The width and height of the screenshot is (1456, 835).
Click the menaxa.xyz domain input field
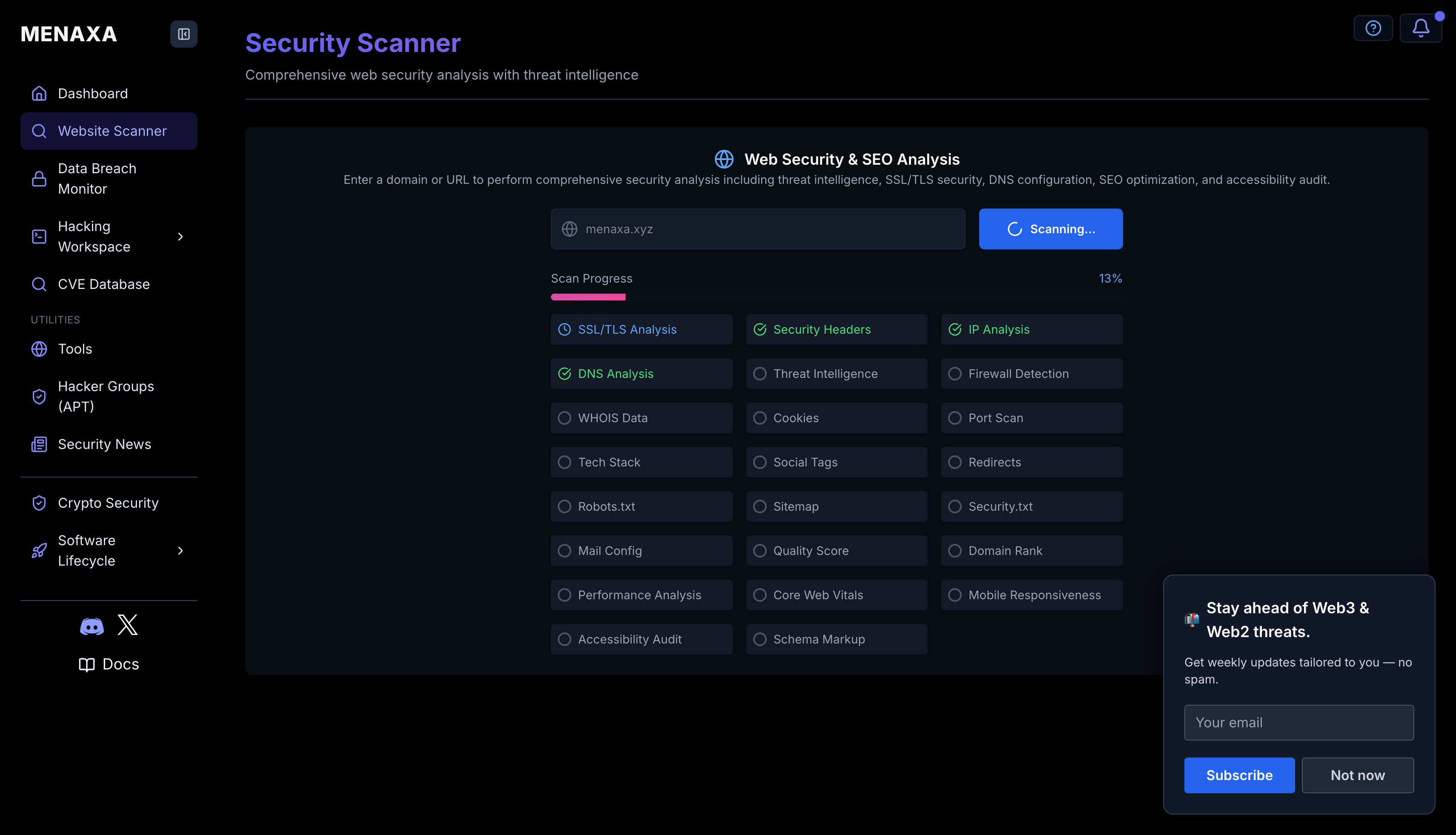click(x=758, y=229)
